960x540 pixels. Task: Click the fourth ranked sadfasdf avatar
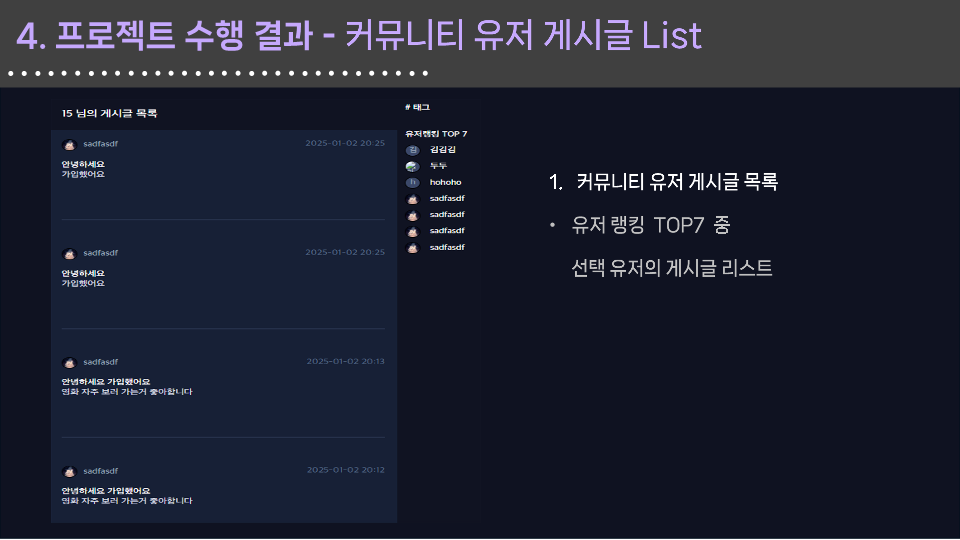coord(413,199)
